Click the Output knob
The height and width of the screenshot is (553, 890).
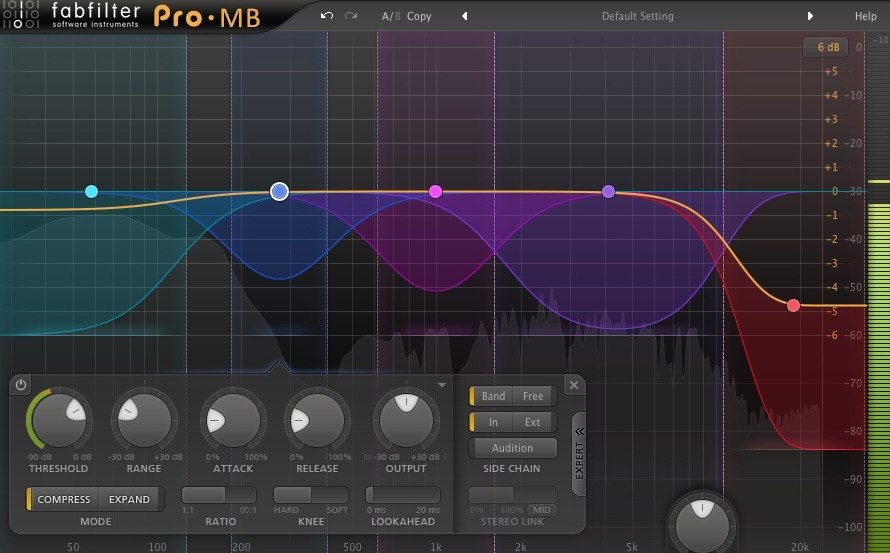(406, 420)
